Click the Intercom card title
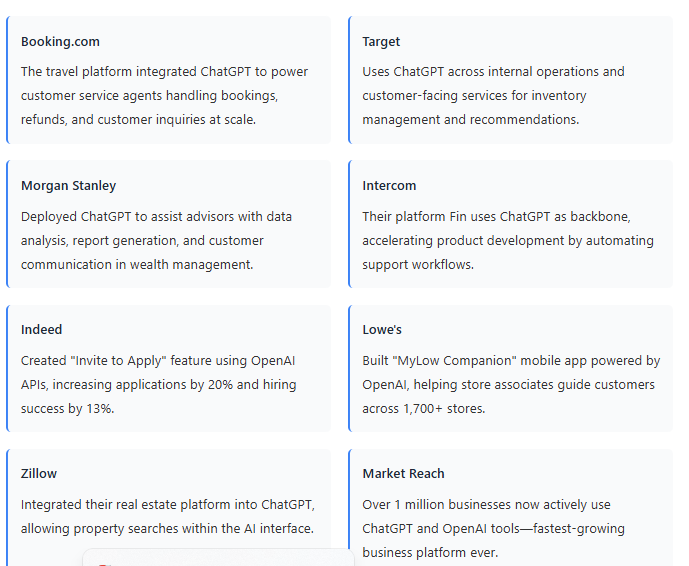Screen dimensions: 689x566 389,186
